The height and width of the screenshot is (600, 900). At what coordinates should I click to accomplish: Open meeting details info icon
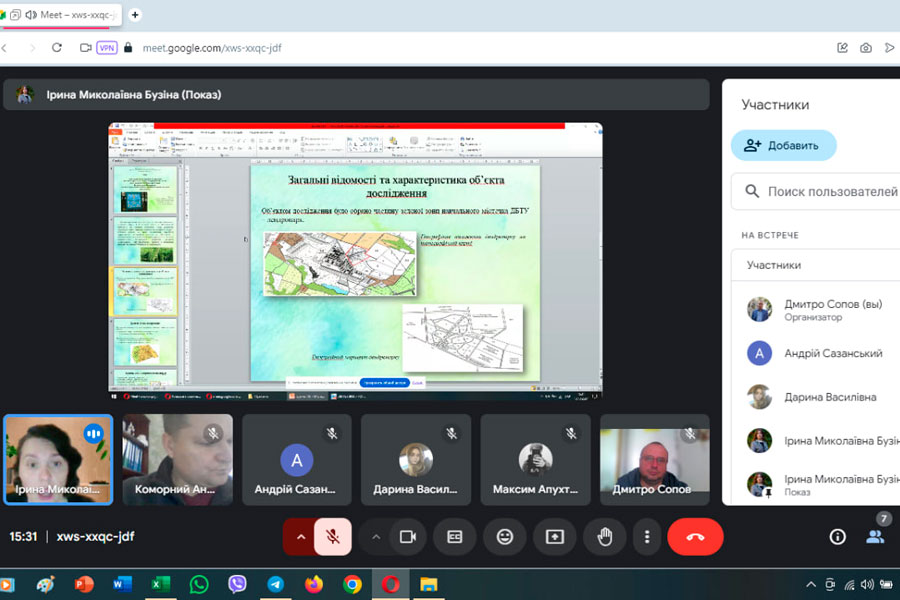click(837, 537)
